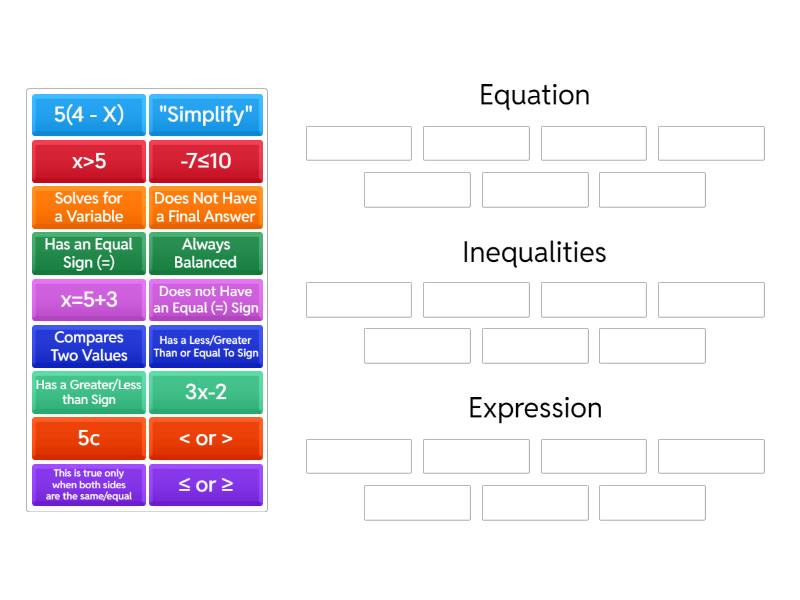Image resolution: width=800 pixels, height=600 pixels.
Task: Click the blue "5(4 - X)" tile
Action: [x=89, y=114]
